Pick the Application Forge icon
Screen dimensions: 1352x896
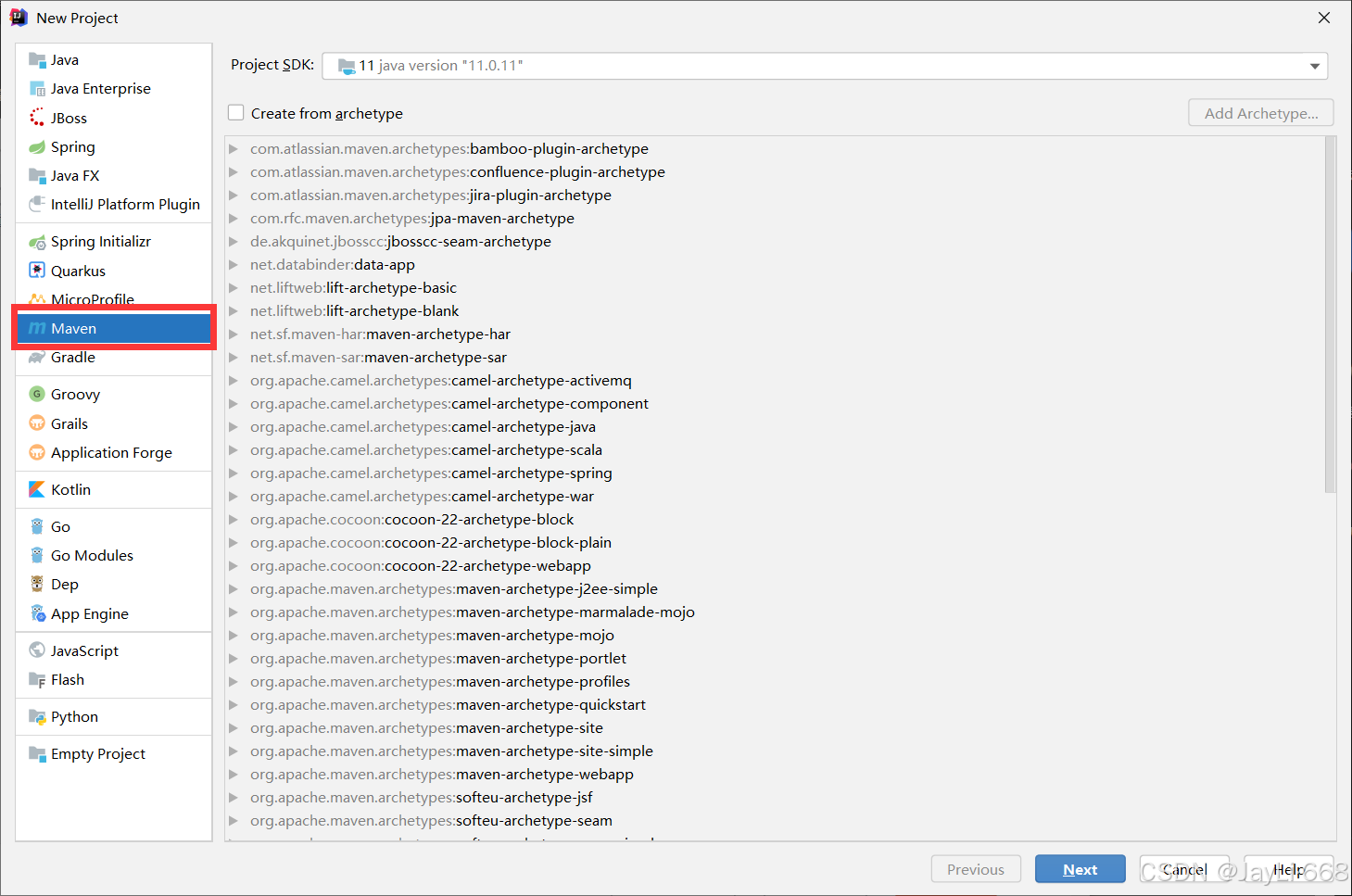(37, 452)
